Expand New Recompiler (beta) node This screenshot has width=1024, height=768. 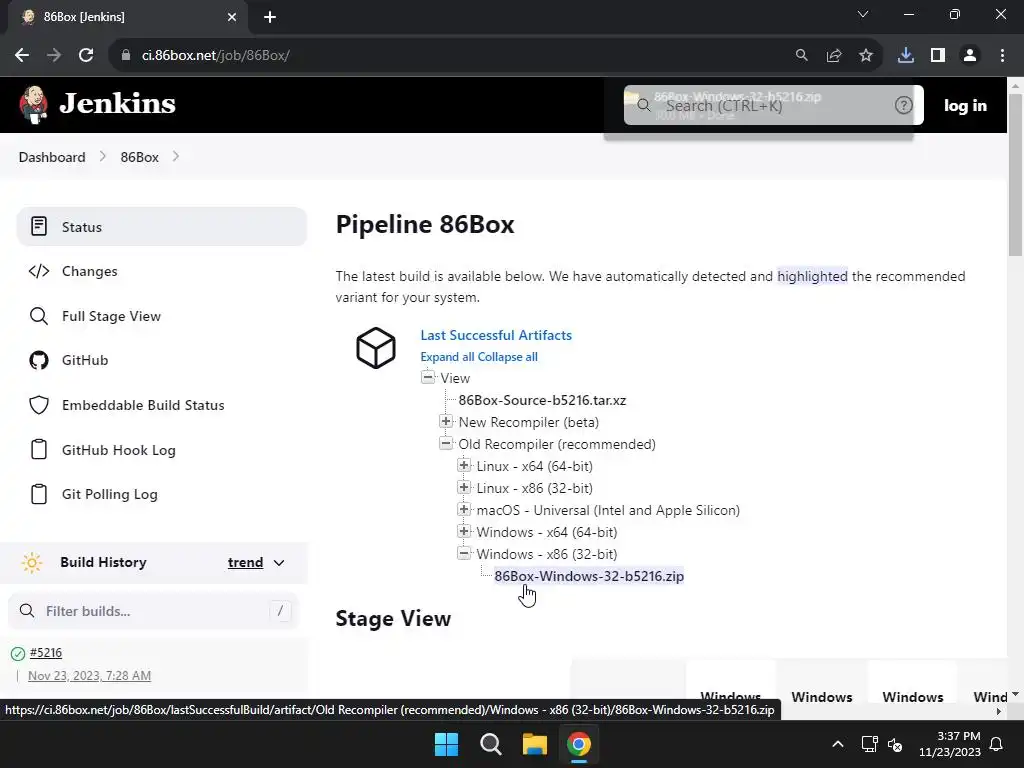click(446, 421)
